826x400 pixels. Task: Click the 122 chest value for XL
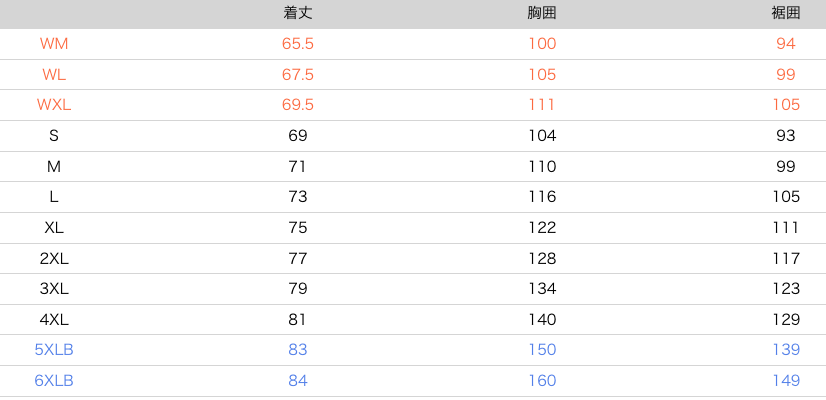(x=542, y=228)
